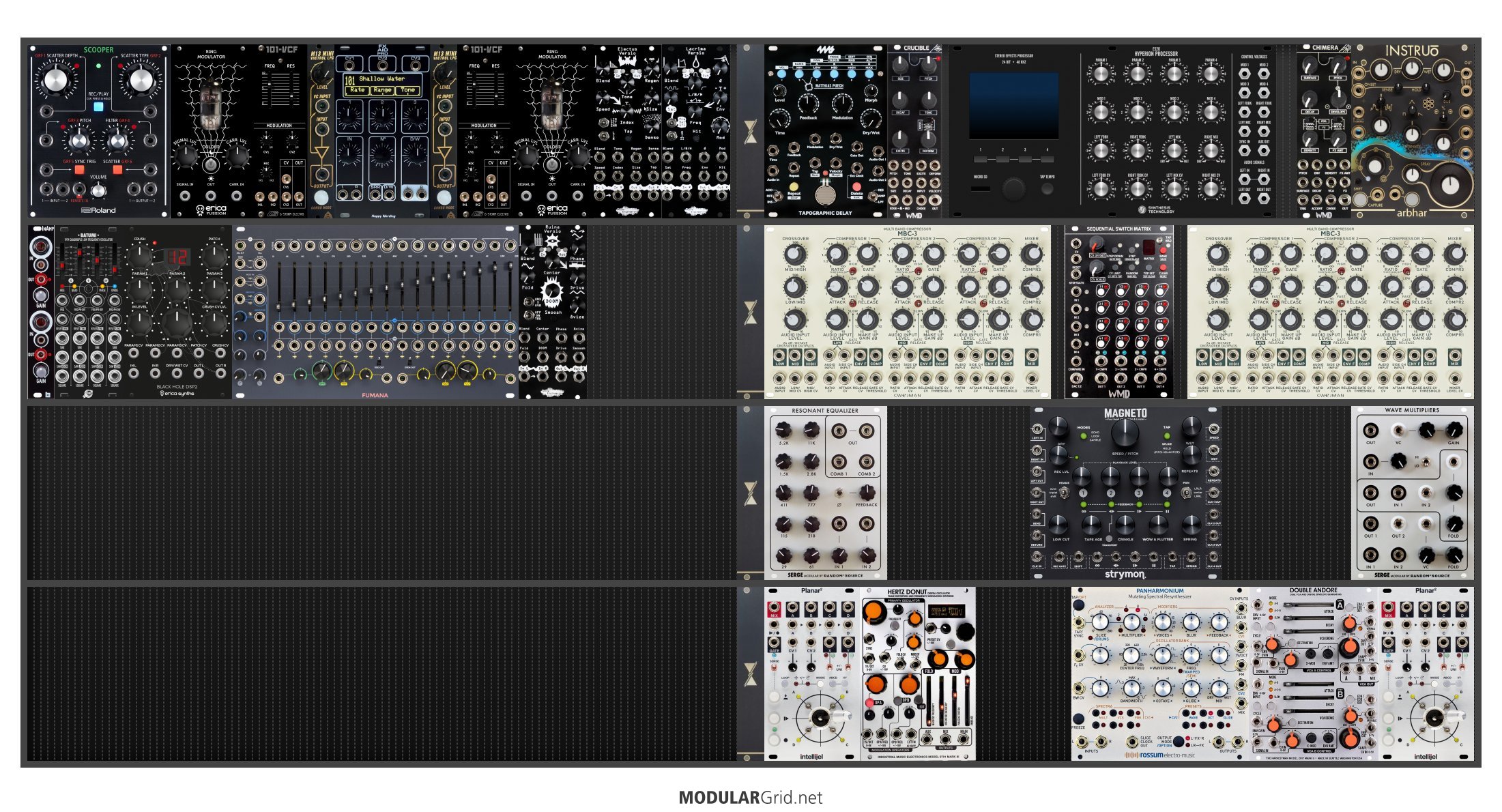This screenshot has height=812, width=1502.
Task: Select the InAmp module
Action: tap(41, 313)
